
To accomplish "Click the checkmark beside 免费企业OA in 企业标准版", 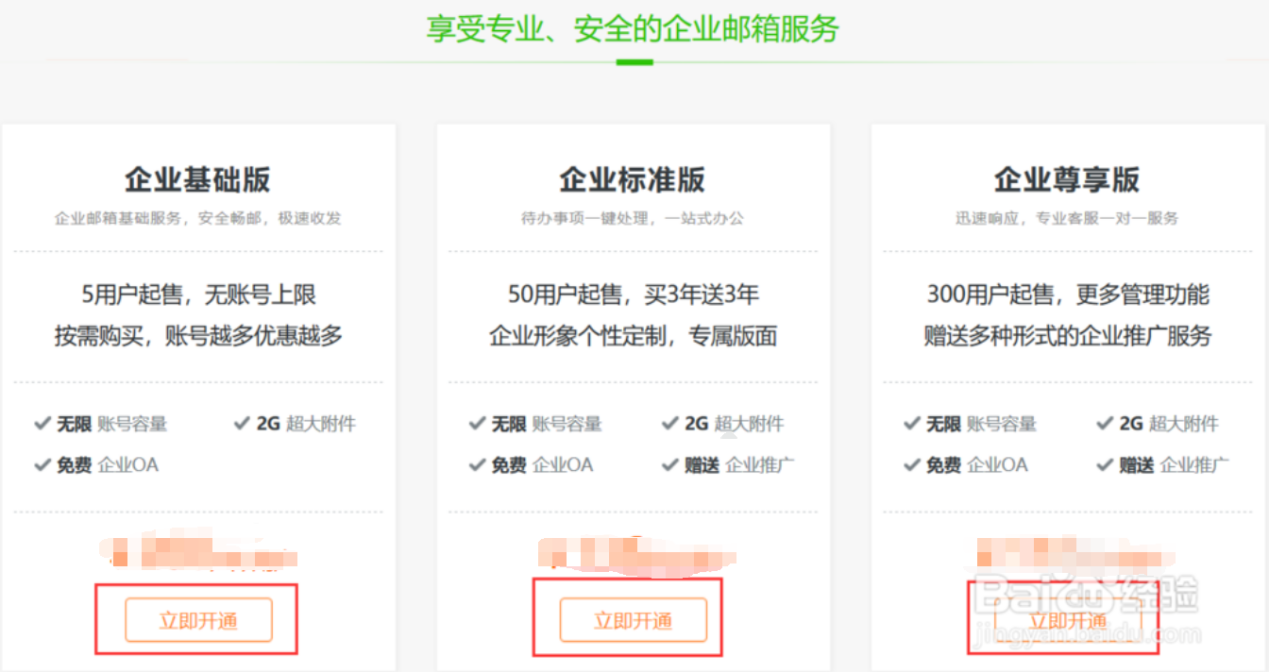I will [x=478, y=464].
